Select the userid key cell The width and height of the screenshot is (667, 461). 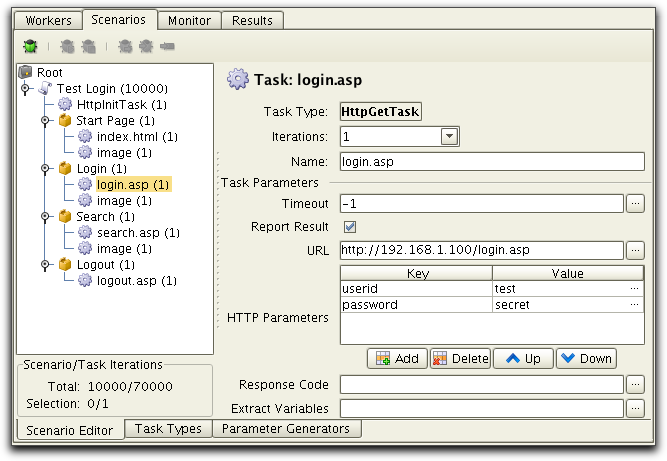416,289
